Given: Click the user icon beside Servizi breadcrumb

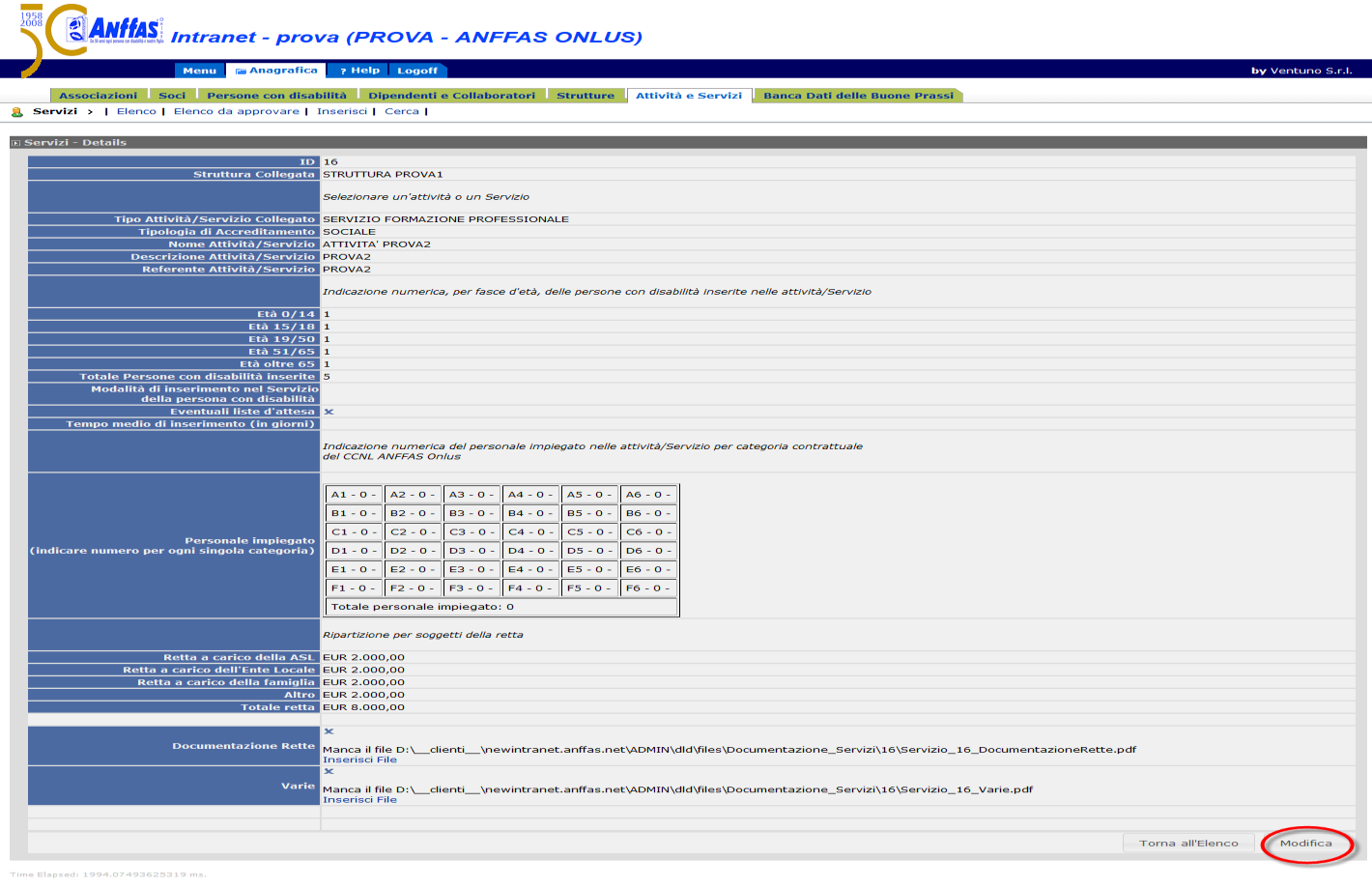Looking at the screenshot, I should (x=17, y=112).
